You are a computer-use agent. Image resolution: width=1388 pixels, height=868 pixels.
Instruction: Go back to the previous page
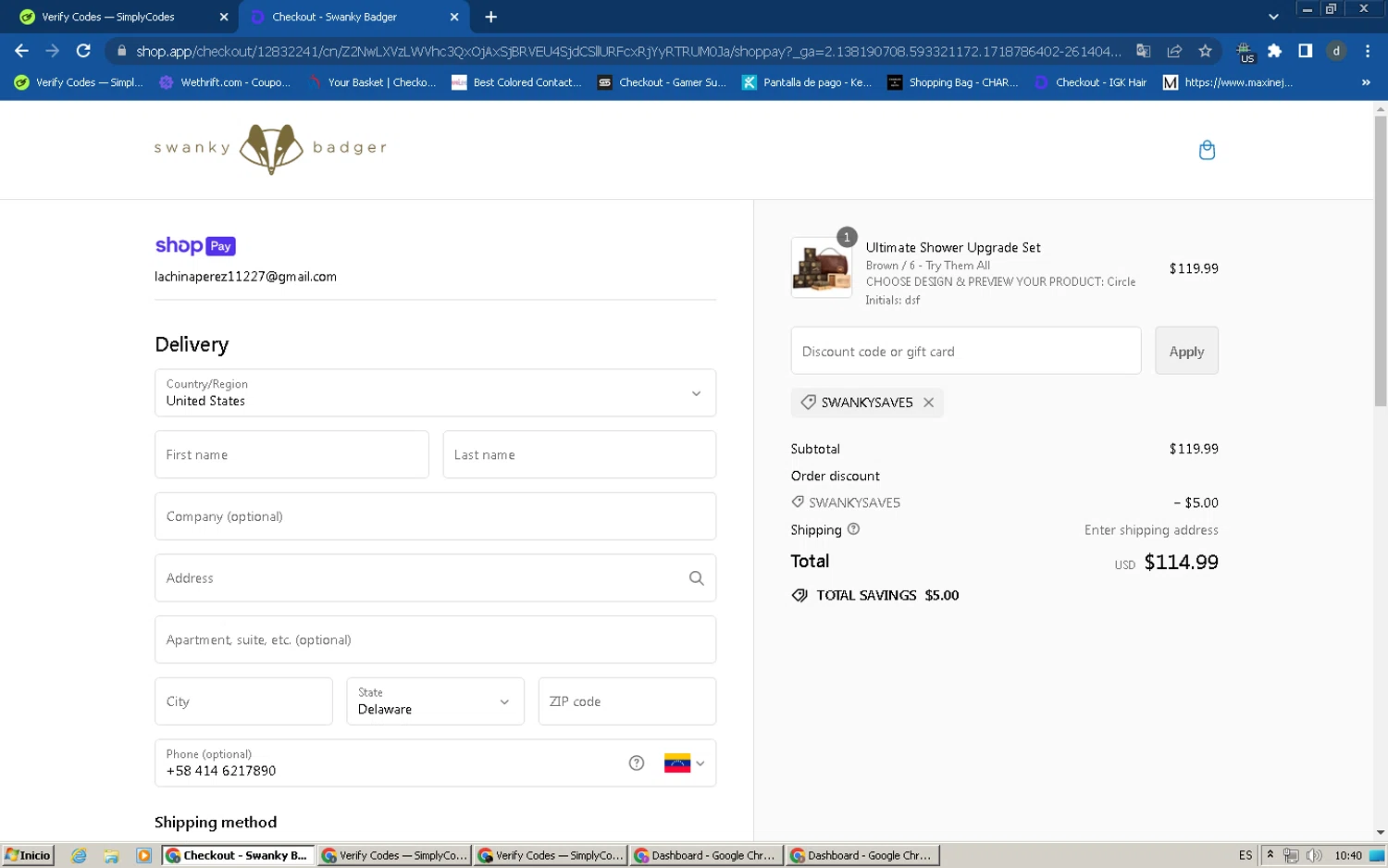pos(21,51)
